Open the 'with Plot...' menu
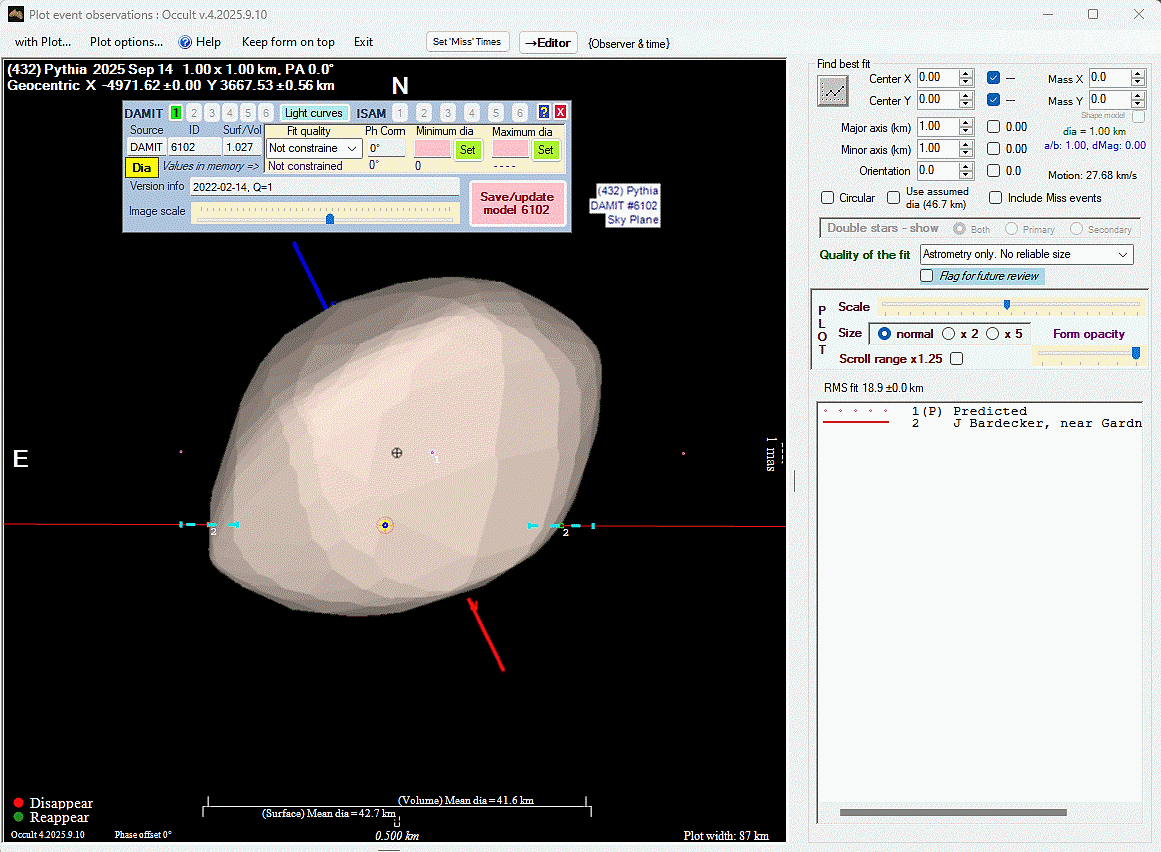Image resolution: width=1161 pixels, height=852 pixels. coord(43,42)
